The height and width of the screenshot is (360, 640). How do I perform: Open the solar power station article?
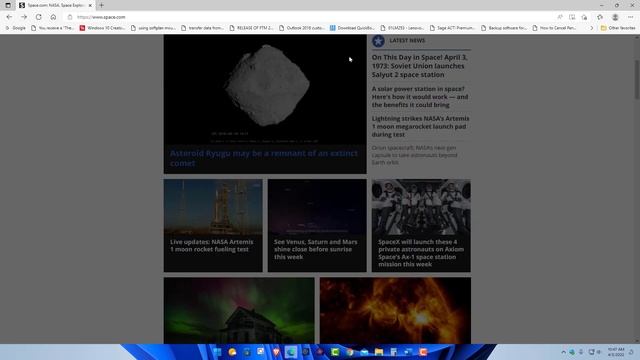(420, 97)
